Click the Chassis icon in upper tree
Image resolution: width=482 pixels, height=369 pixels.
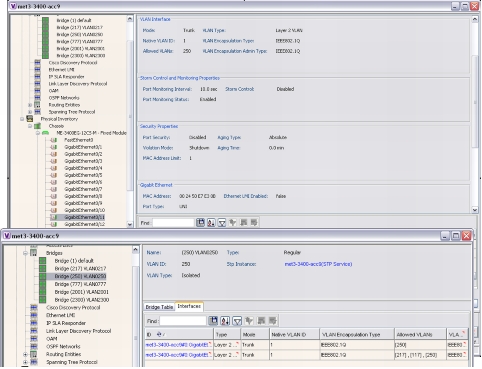[37, 126]
